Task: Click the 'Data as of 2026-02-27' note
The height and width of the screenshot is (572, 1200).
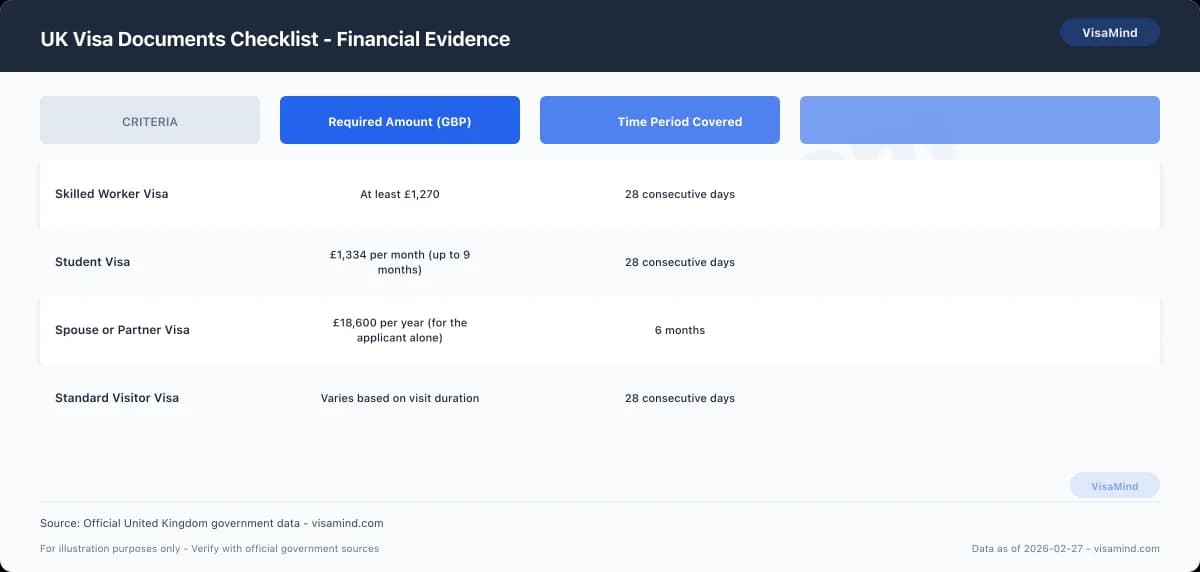Action: click(x=1066, y=548)
